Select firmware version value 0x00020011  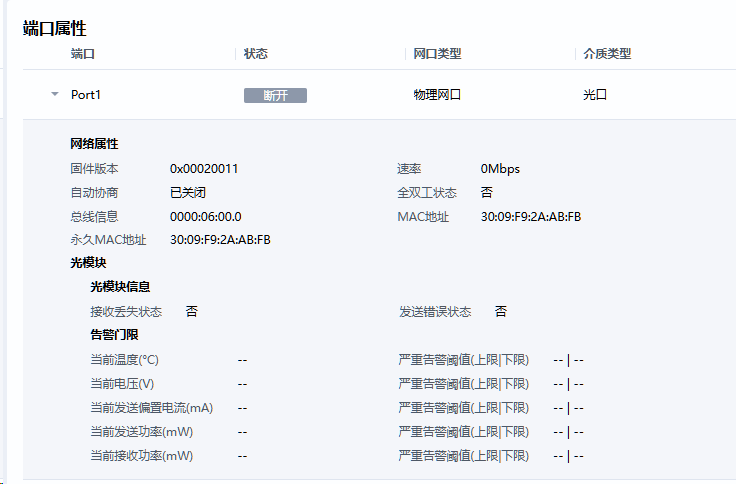(204, 168)
